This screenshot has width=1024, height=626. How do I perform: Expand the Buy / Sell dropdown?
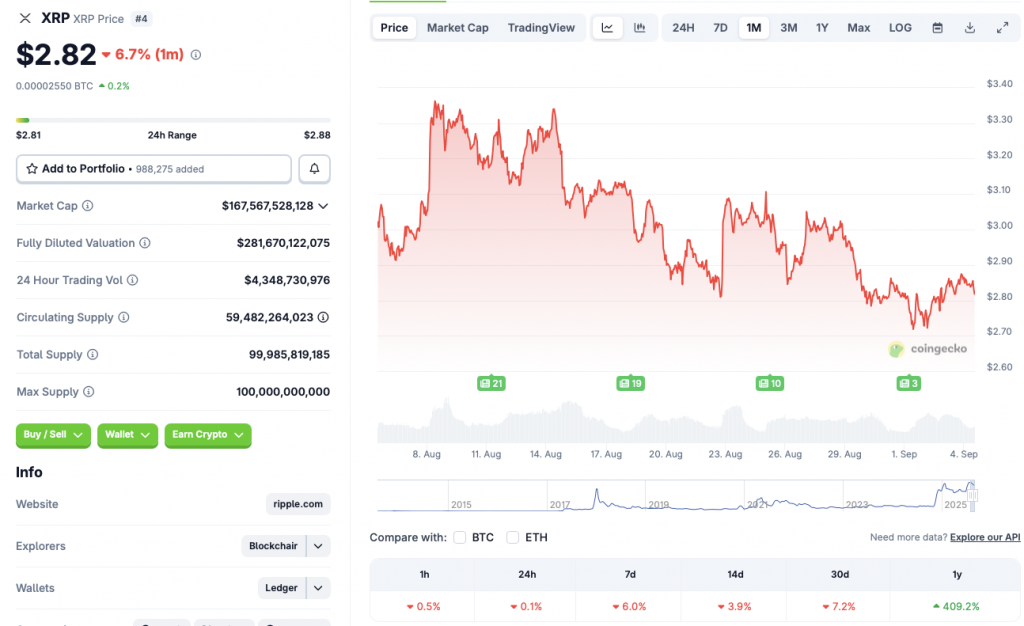[x=53, y=435]
